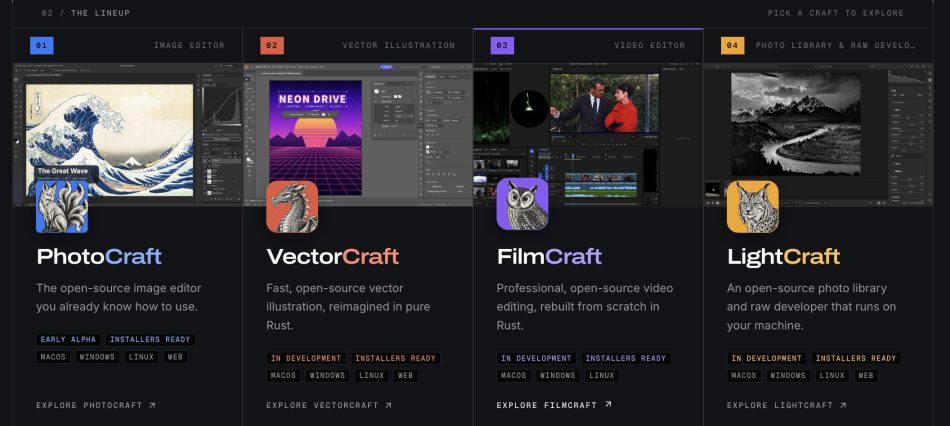This screenshot has height=426, width=950.
Task: Click the IMAGE EDITOR category label
Action: coord(189,45)
